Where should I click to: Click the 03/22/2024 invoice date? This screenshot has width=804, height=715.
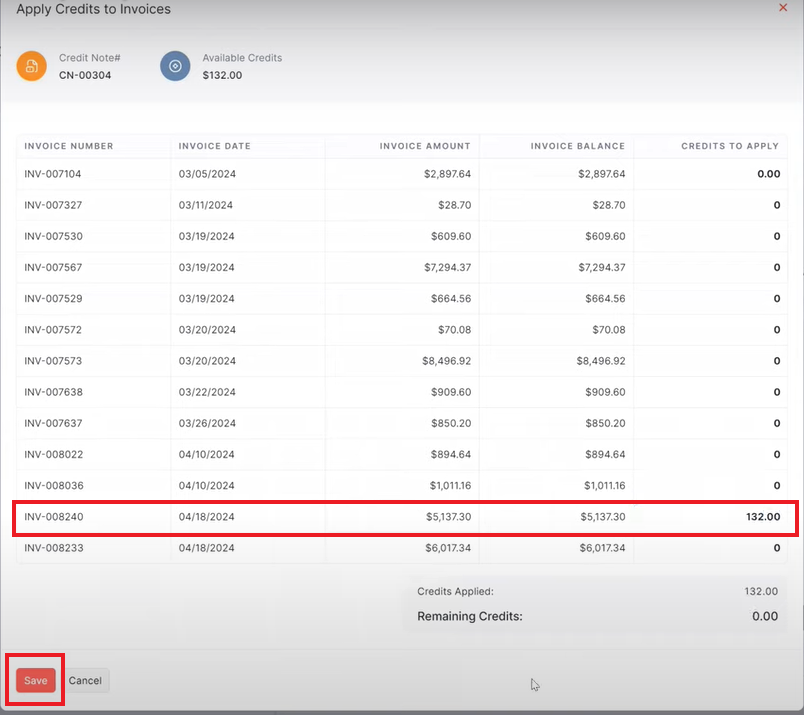(x=207, y=392)
